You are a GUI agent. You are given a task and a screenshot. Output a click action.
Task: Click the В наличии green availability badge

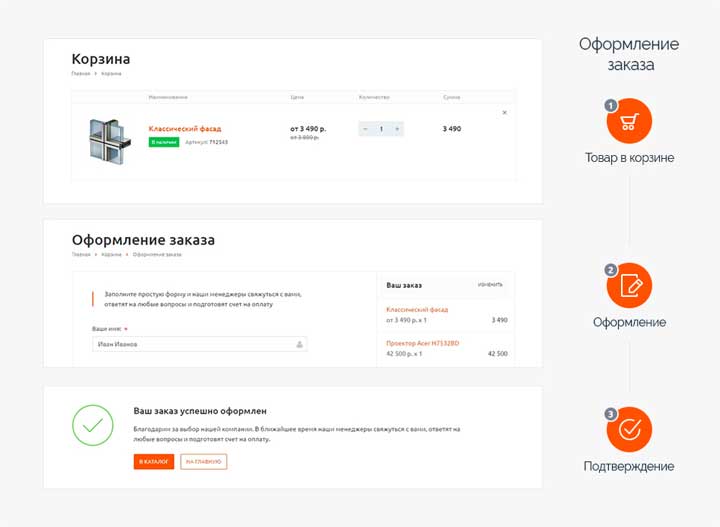tap(164, 142)
